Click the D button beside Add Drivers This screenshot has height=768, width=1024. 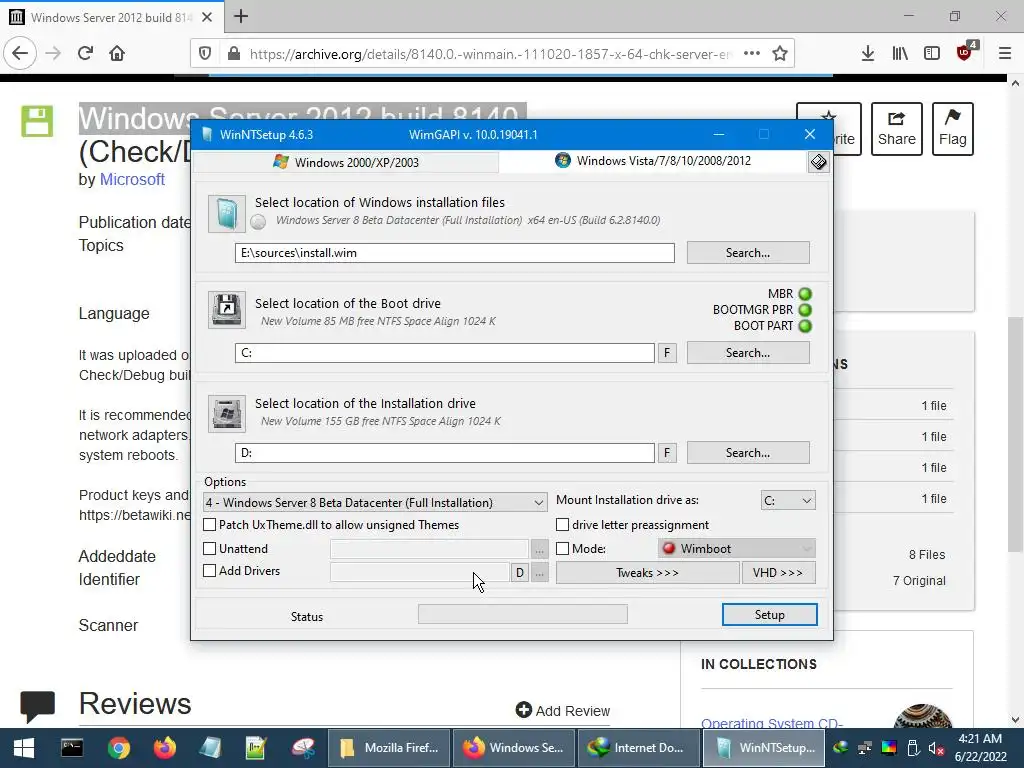tap(519, 573)
